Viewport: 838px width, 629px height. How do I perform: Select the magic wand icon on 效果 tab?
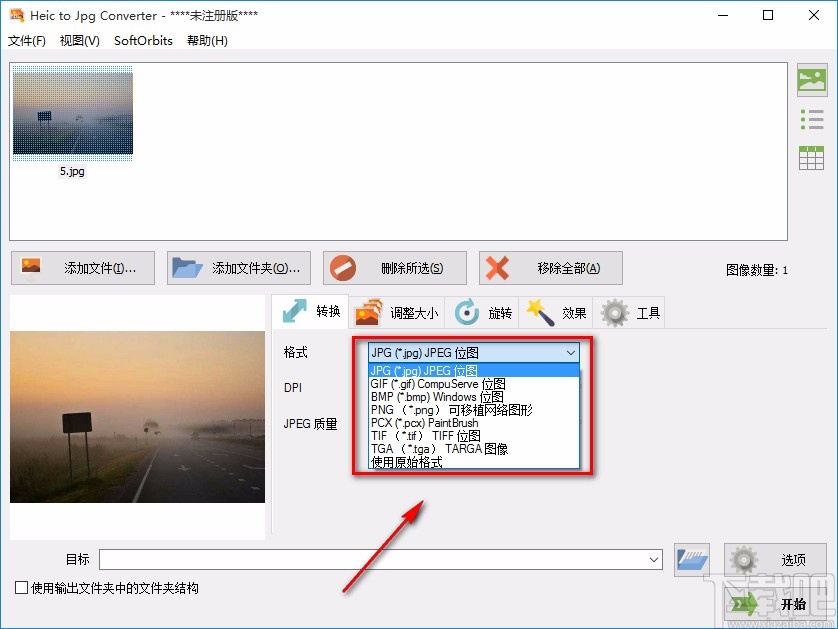point(540,312)
